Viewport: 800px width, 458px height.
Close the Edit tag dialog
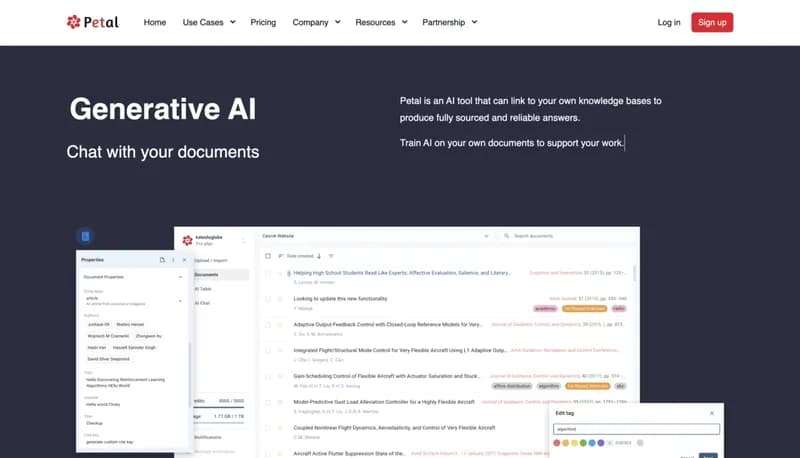712,414
